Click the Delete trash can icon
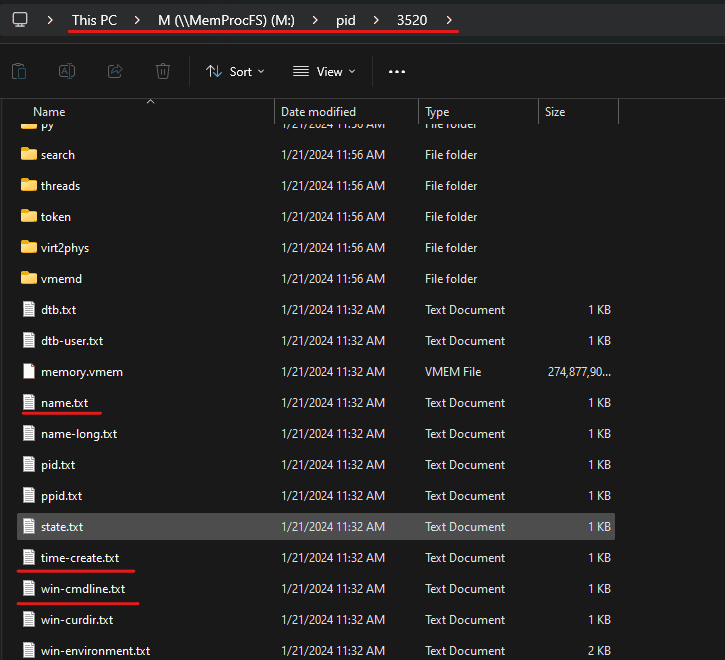Image resolution: width=725 pixels, height=660 pixels. [x=163, y=71]
